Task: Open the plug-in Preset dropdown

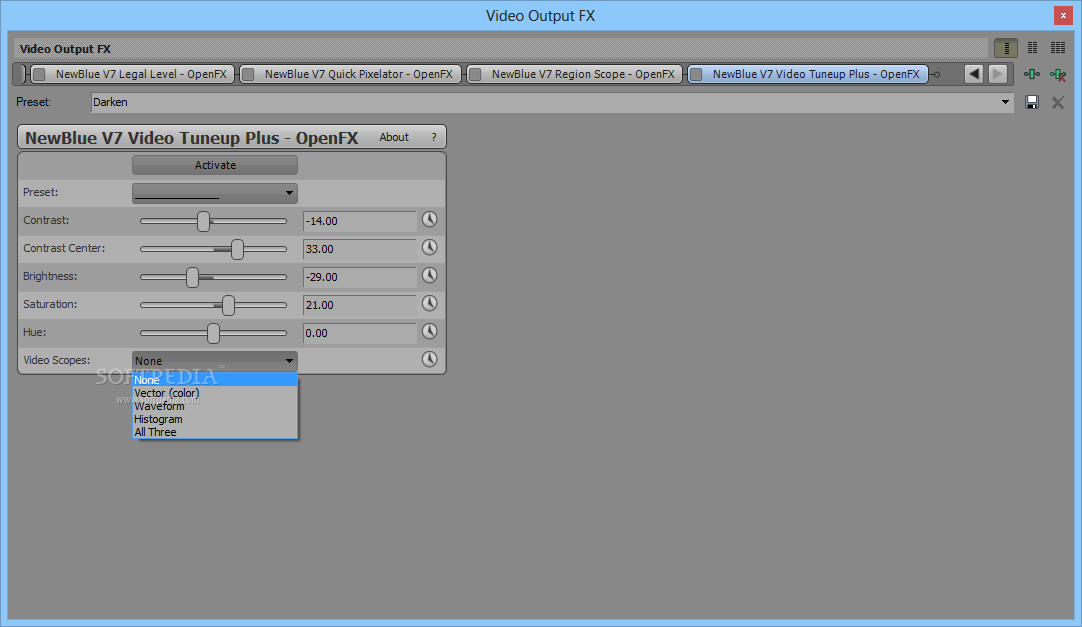Action: [215, 193]
